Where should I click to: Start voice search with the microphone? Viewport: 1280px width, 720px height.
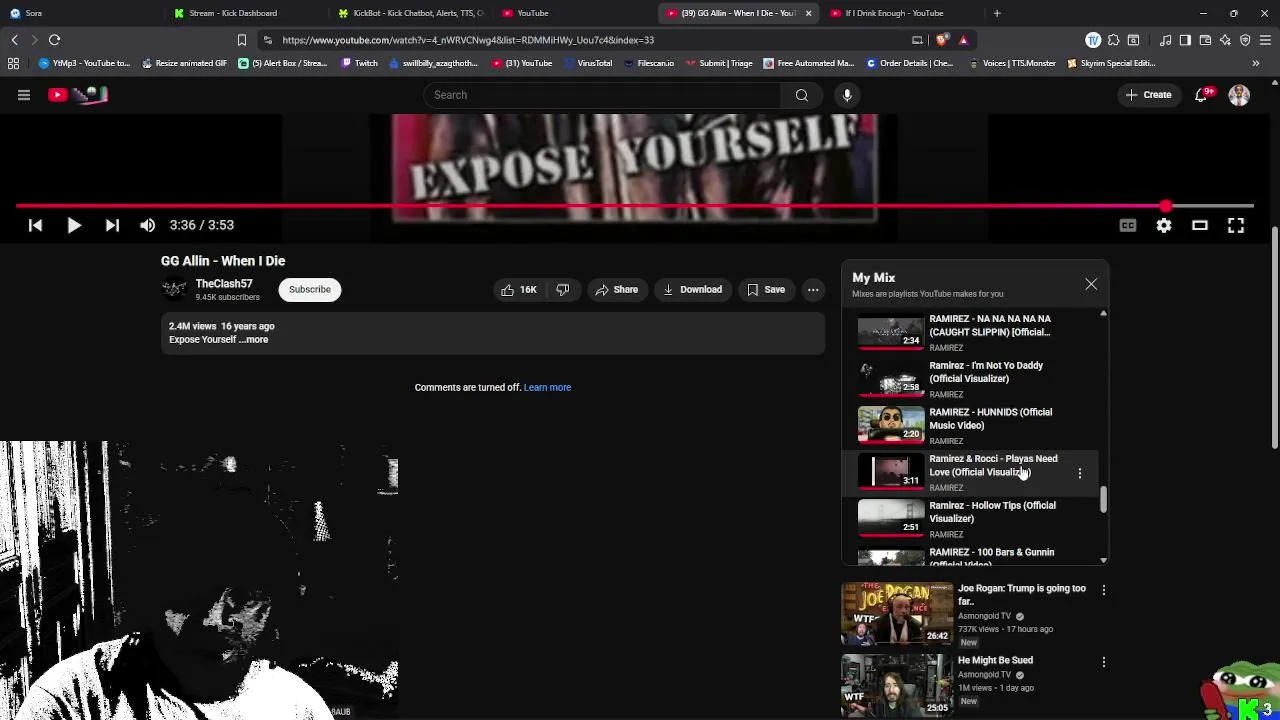(x=847, y=95)
